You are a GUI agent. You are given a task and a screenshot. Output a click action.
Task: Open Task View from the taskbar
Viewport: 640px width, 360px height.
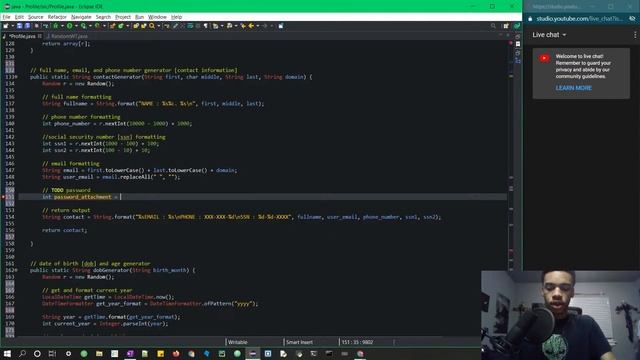(x=52, y=354)
